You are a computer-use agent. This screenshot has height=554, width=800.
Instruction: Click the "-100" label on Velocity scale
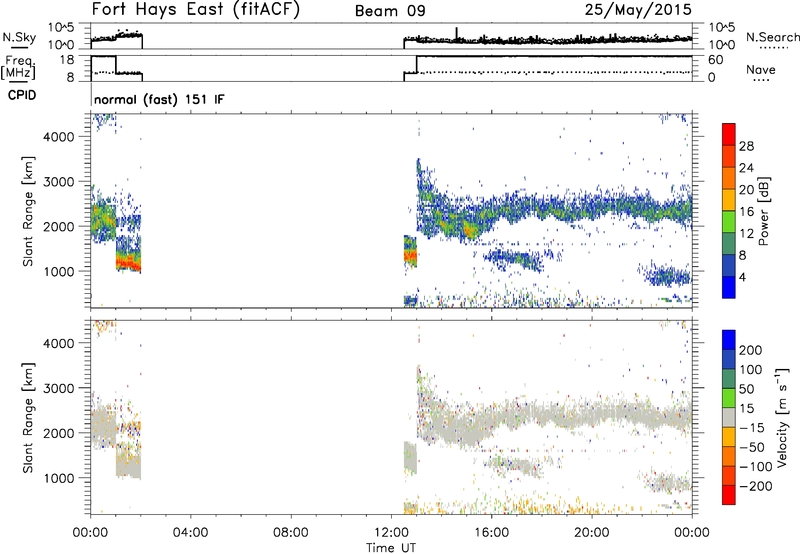pyautogui.click(x=755, y=467)
